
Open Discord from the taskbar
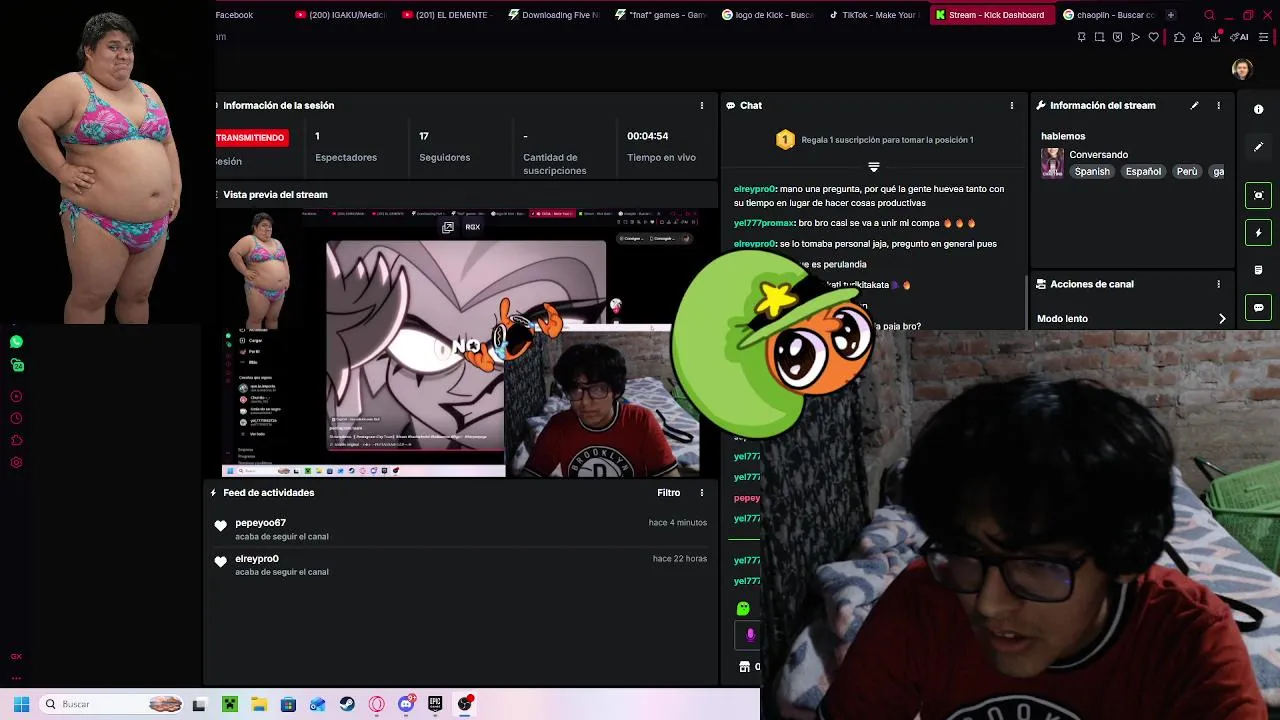pos(406,704)
